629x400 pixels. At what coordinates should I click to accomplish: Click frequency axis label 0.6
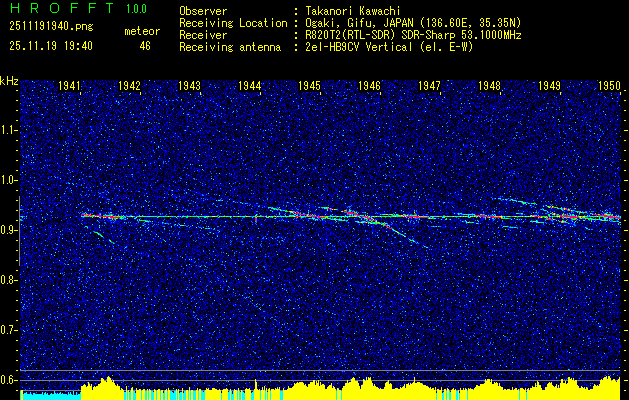(9, 380)
